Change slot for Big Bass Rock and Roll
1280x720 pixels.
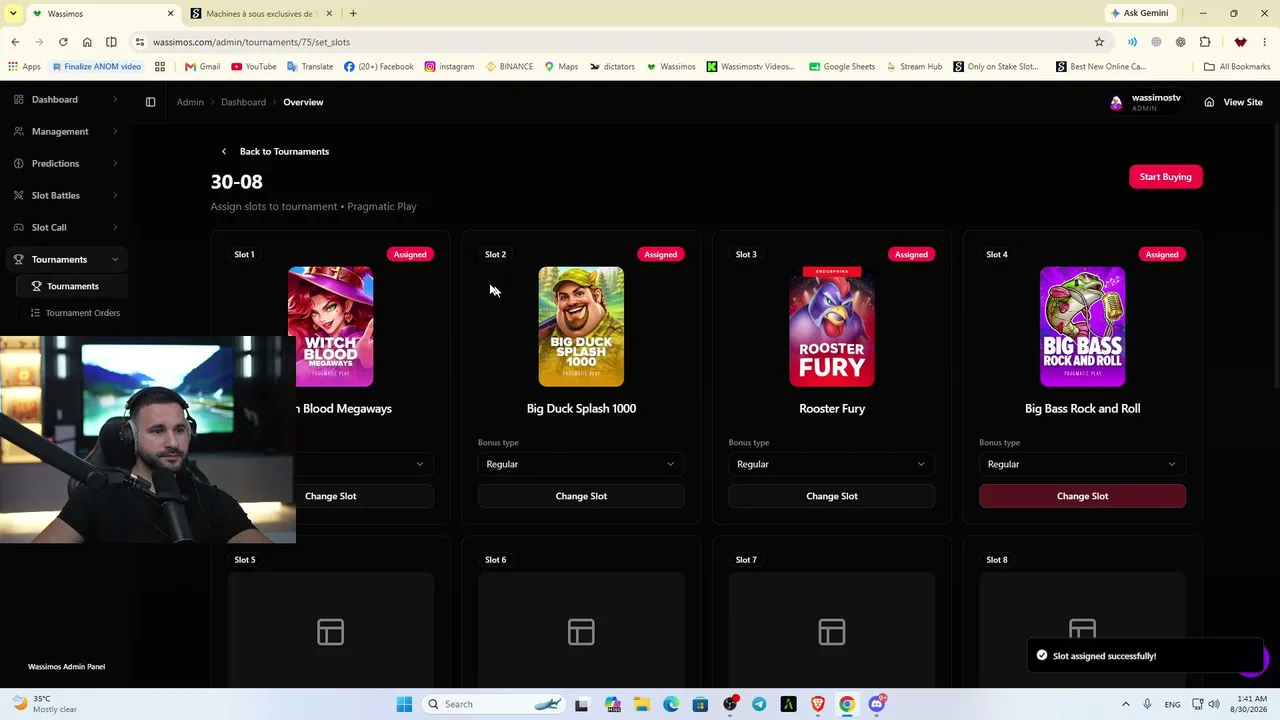(x=1082, y=496)
